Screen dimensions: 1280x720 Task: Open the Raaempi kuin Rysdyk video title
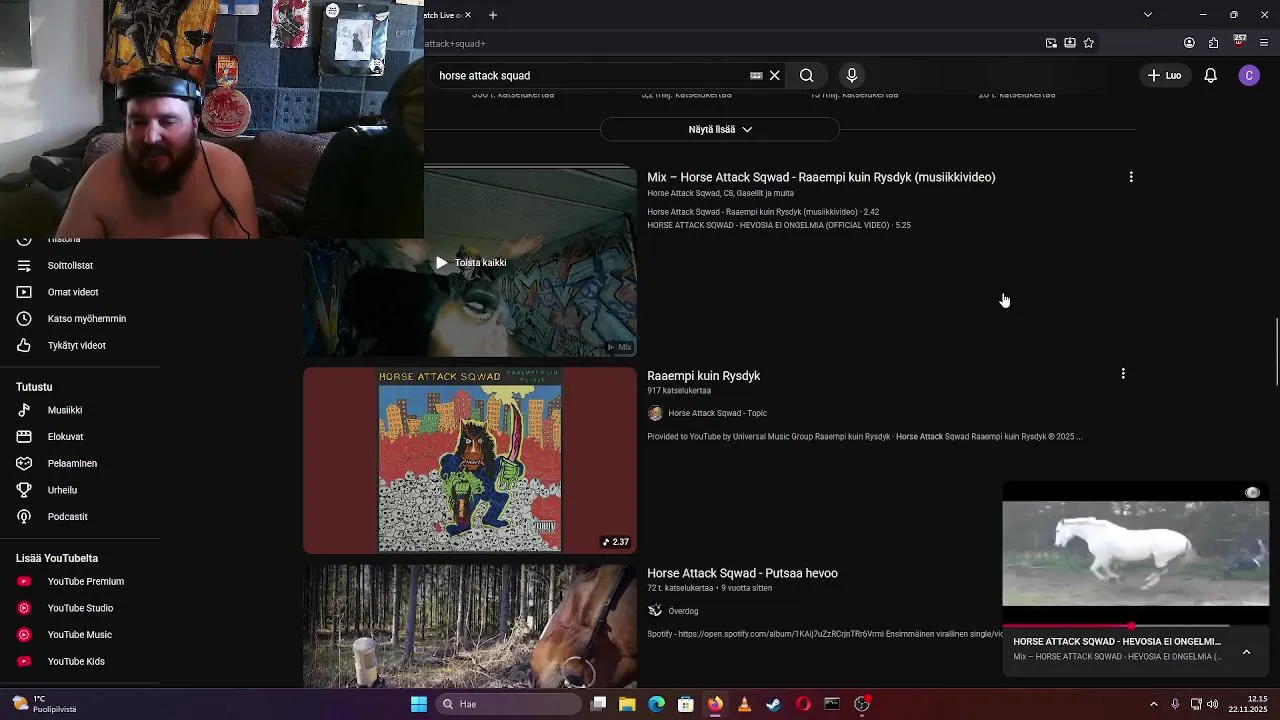pyautogui.click(x=704, y=376)
